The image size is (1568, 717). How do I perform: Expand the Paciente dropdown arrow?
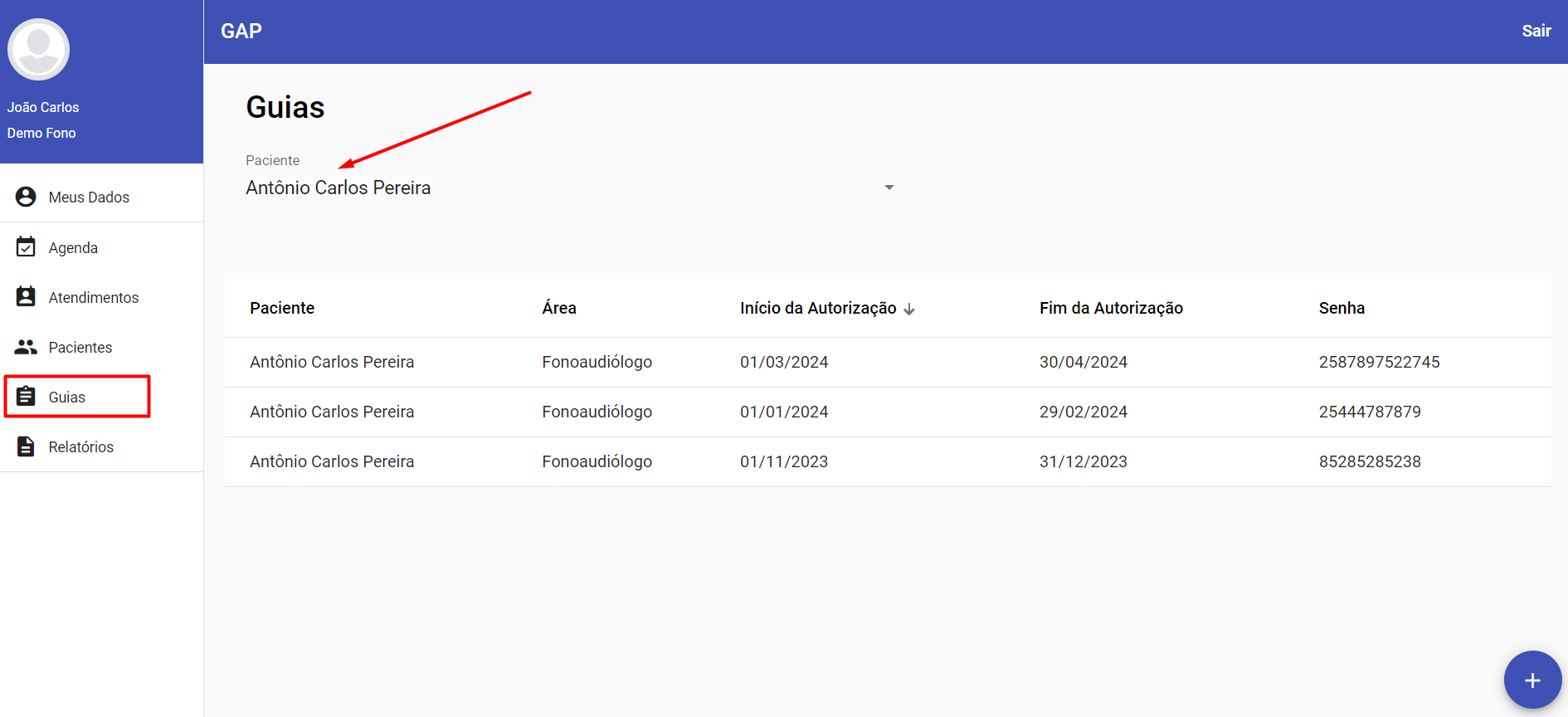point(889,188)
